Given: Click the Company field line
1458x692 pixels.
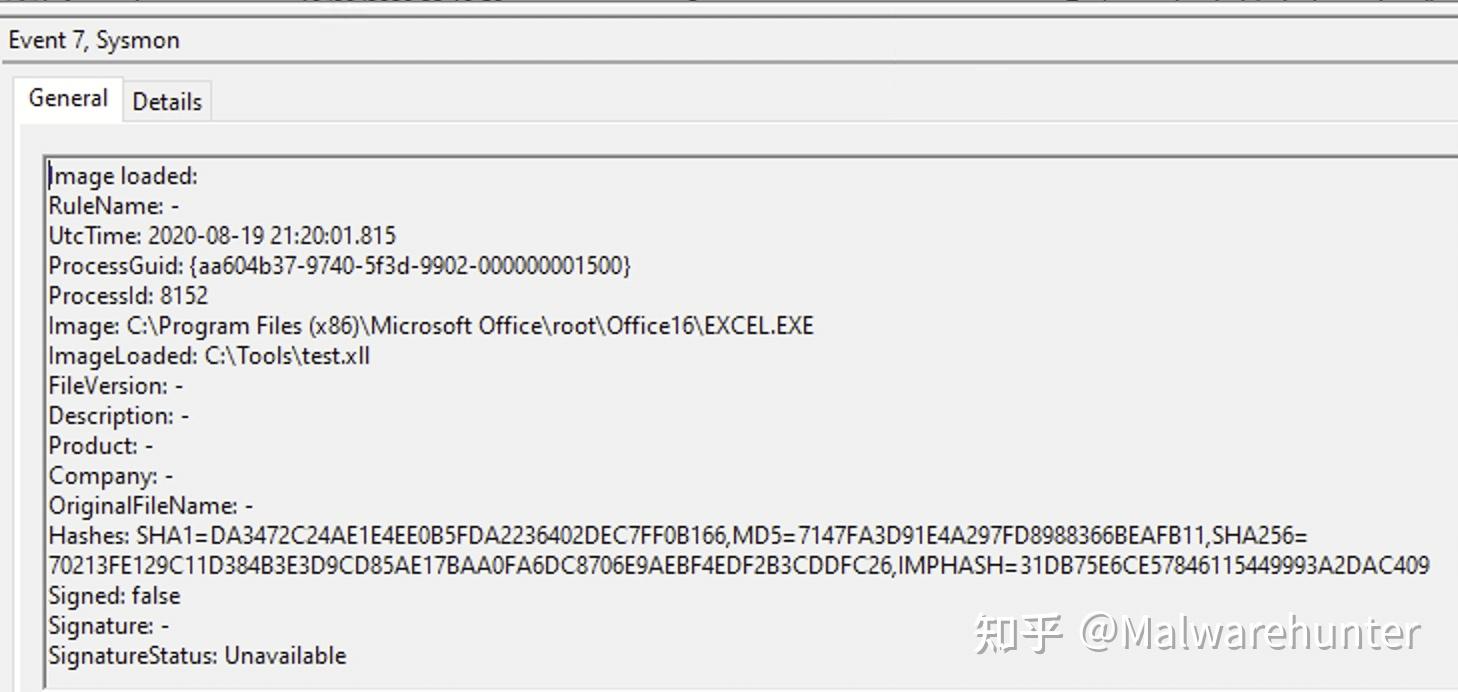Looking at the screenshot, I should point(110,475).
